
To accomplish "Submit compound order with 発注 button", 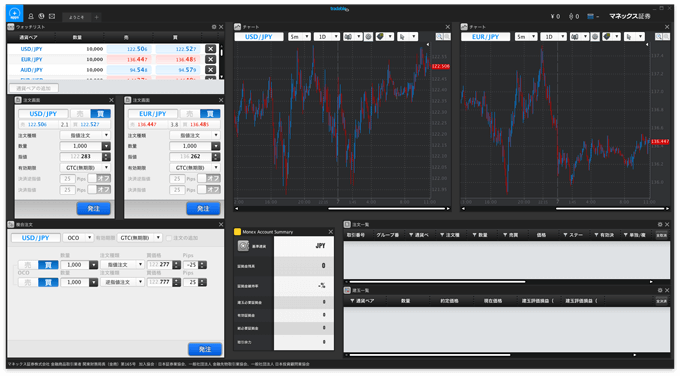I will tap(205, 349).
